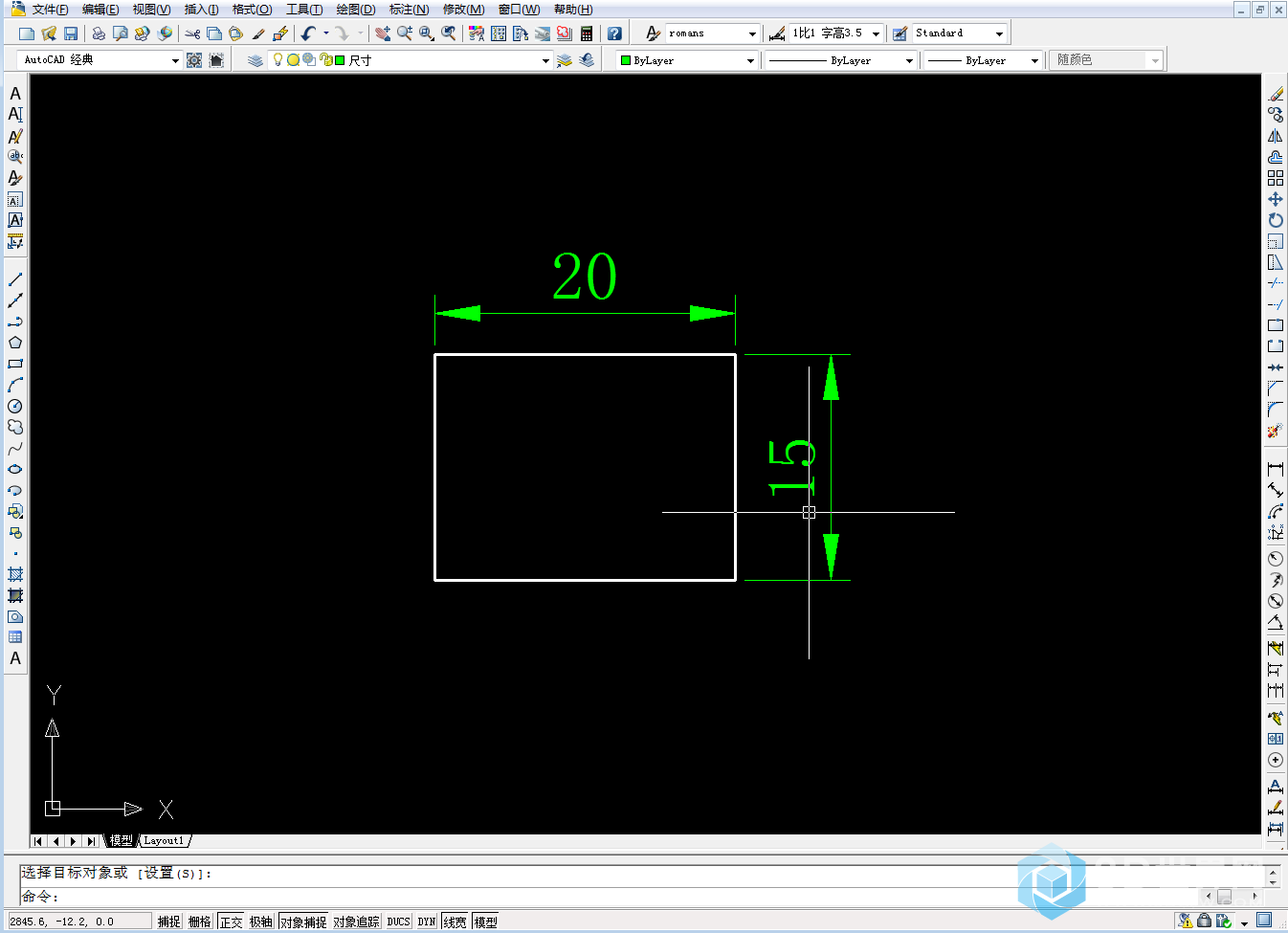This screenshot has width=1288, height=933.
Task: Undo the last action
Action: 309,33
